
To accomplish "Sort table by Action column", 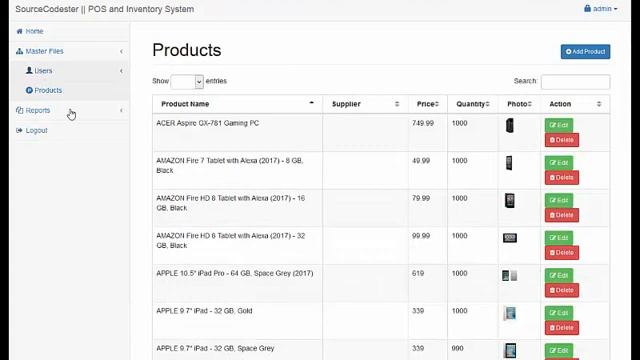I will pyautogui.click(x=575, y=104).
